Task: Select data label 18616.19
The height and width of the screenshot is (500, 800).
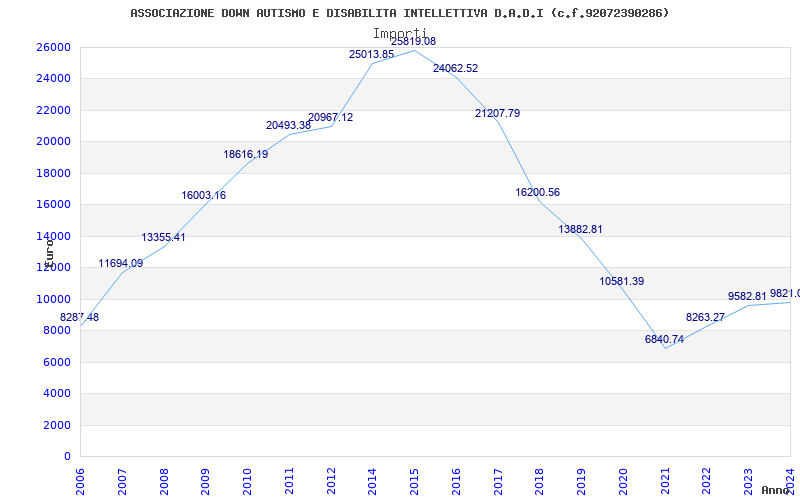Action: 246,154
